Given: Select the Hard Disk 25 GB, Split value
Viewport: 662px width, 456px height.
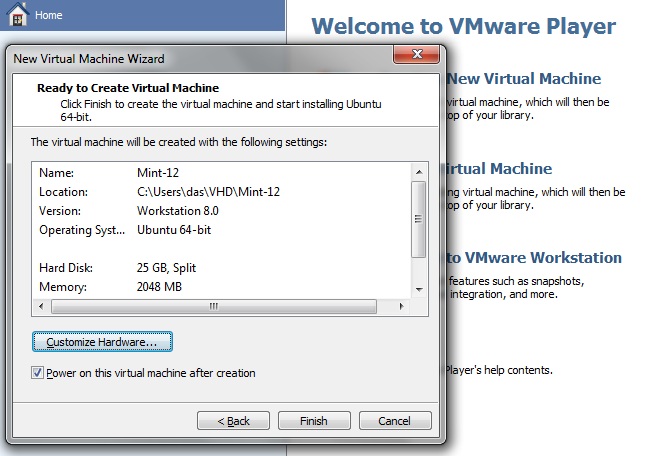Looking at the screenshot, I should pos(166,268).
